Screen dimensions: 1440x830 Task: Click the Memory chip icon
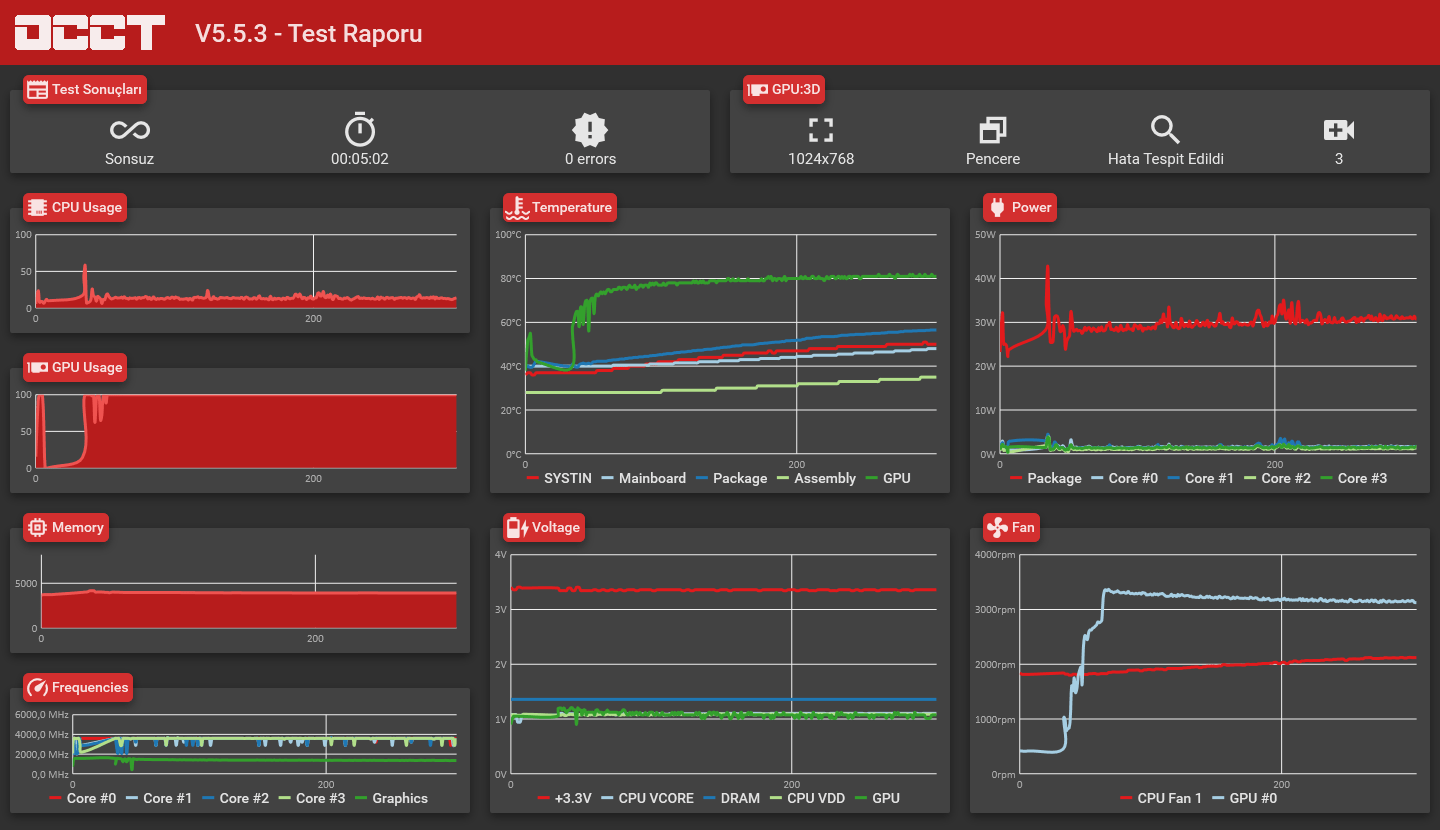(x=37, y=527)
